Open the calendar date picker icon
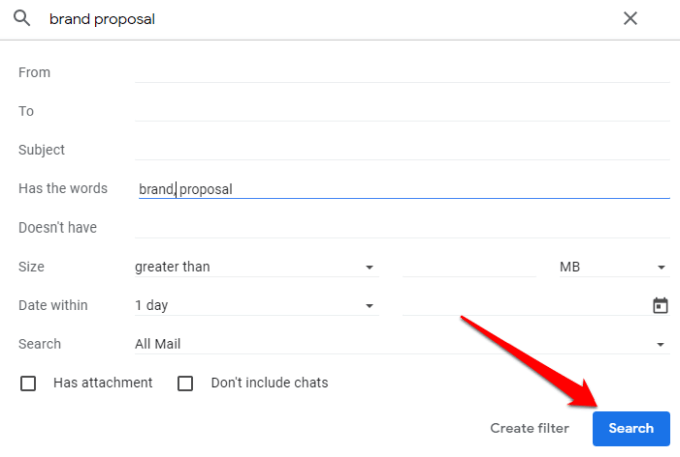The height and width of the screenshot is (457, 680). coord(660,306)
